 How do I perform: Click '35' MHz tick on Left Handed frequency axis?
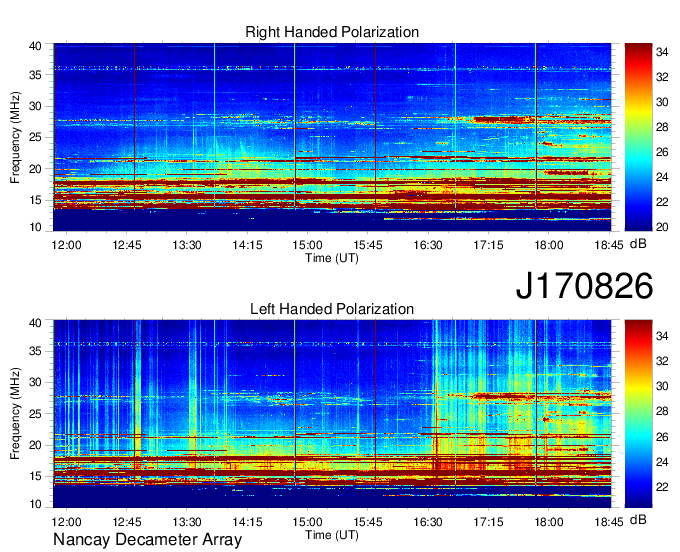point(36,351)
